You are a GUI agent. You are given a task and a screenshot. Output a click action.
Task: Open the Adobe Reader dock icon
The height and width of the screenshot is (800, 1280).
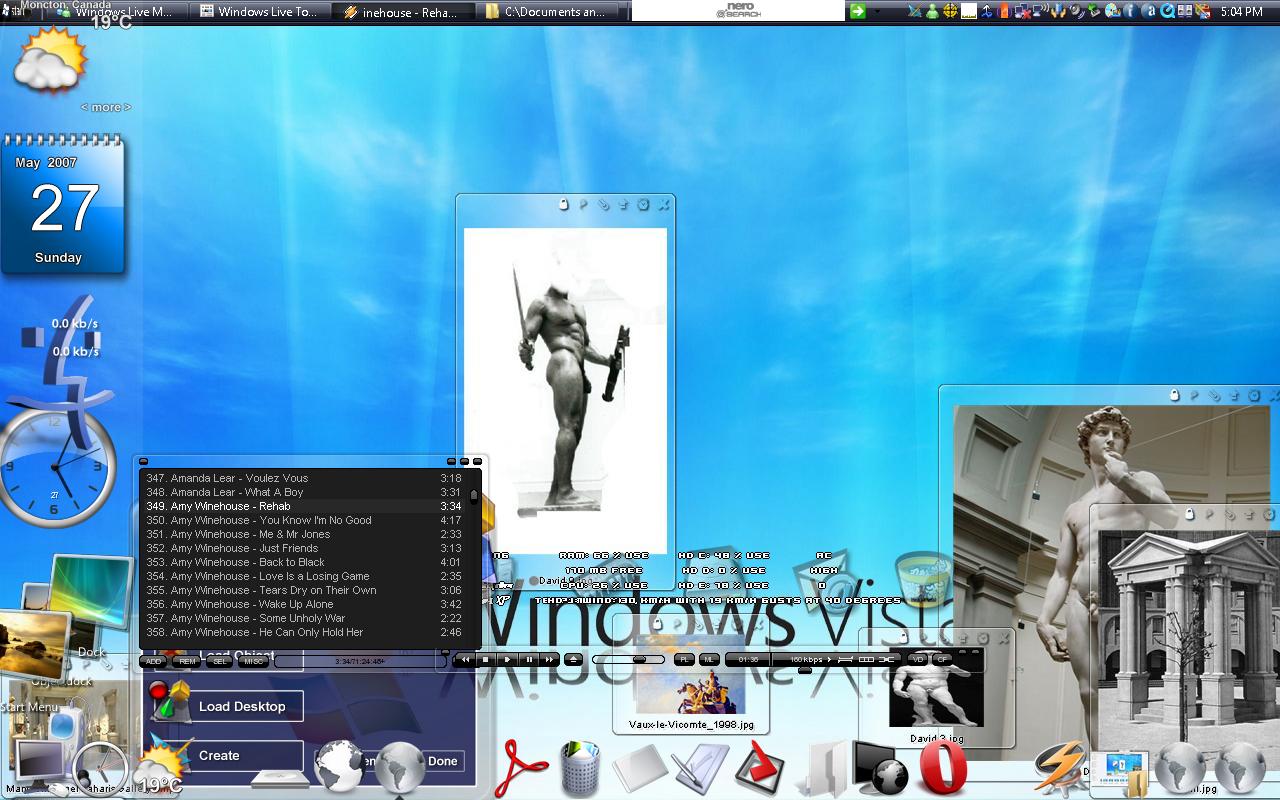click(x=521, y=768)
